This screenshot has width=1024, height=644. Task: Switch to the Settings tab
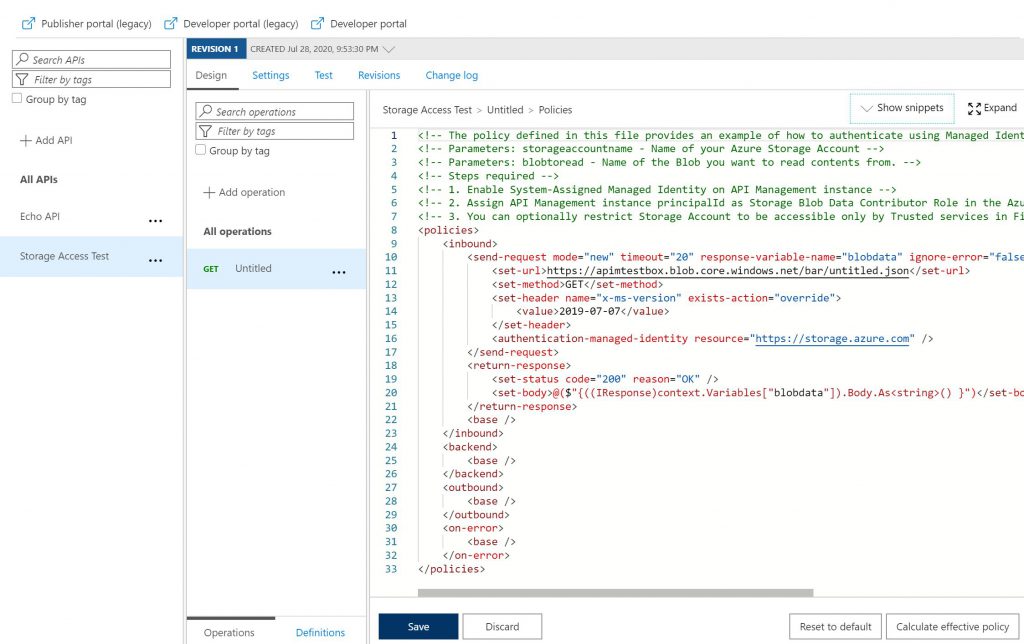270,75
